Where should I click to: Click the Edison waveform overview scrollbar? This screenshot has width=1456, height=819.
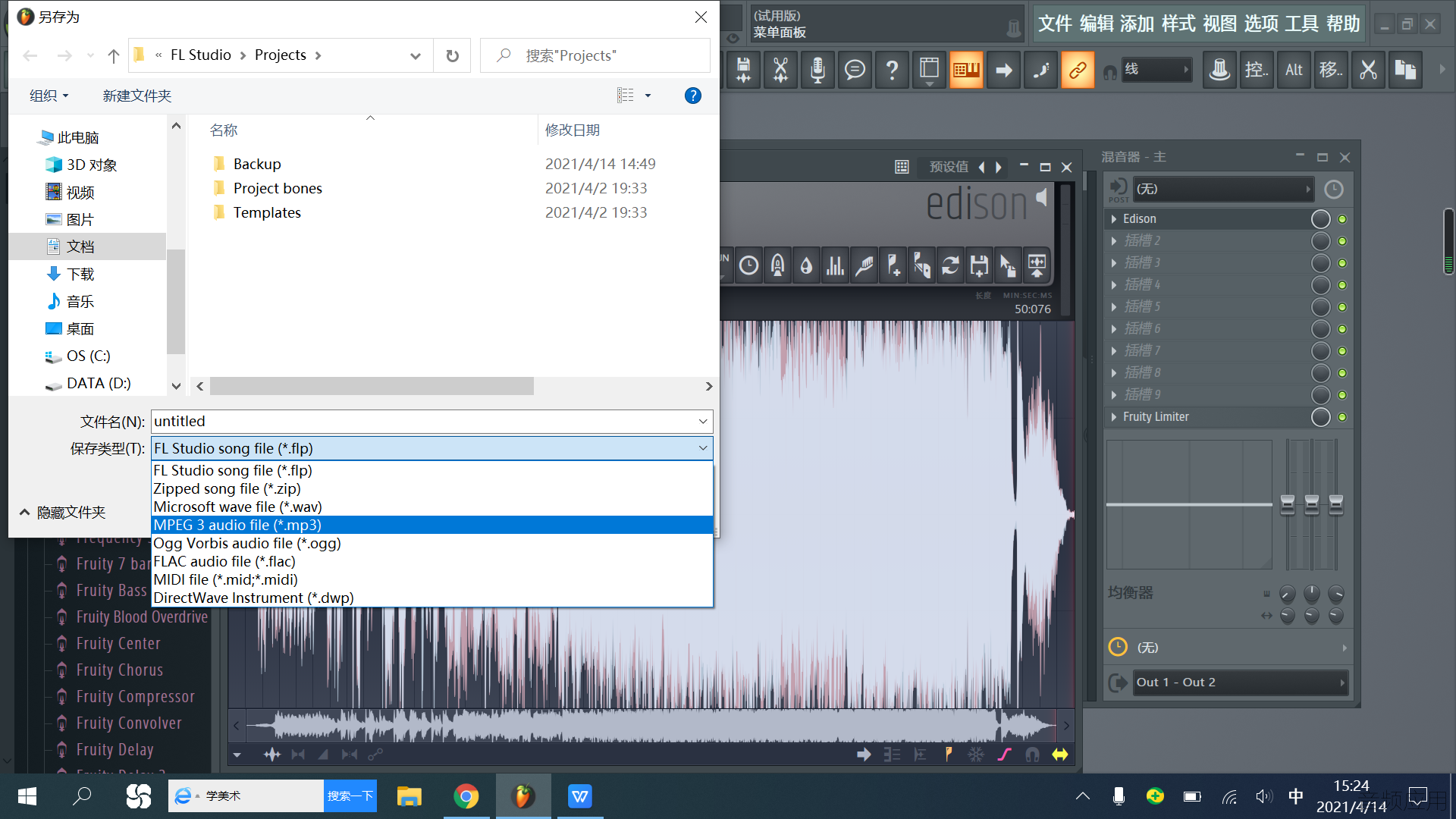(x=651, y=726)
